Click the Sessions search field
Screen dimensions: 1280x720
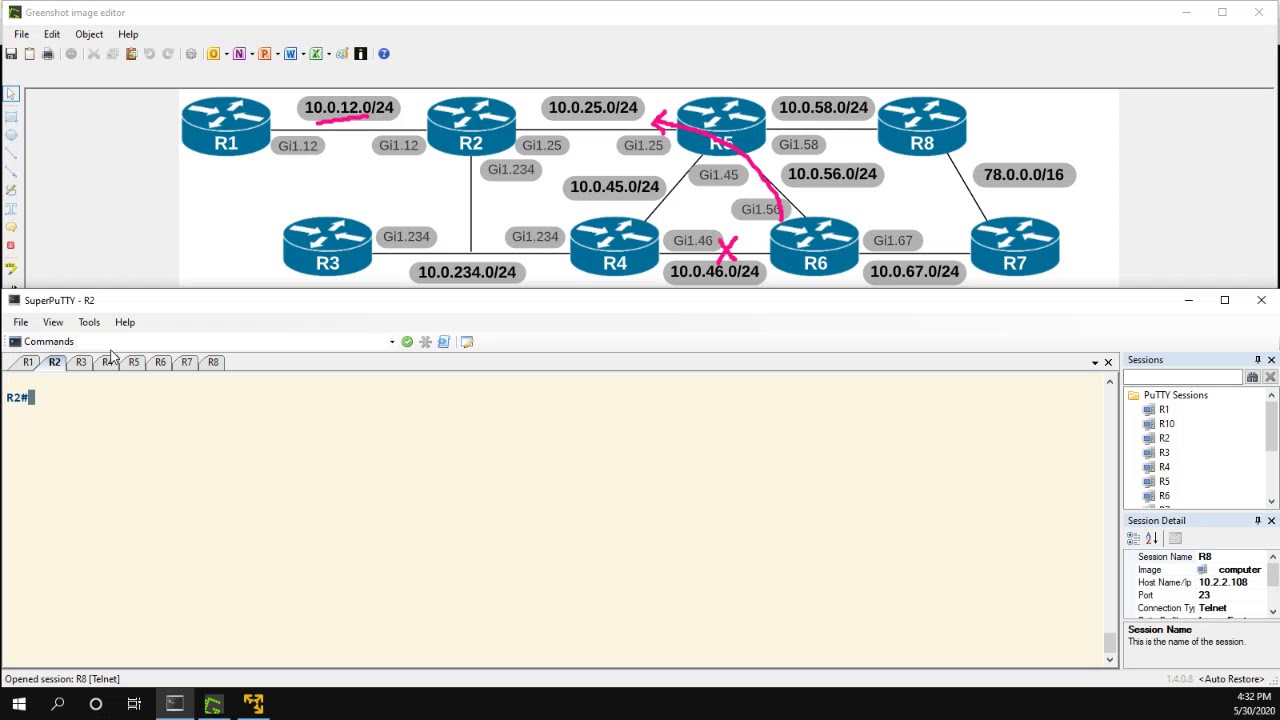coord(1183,377)
